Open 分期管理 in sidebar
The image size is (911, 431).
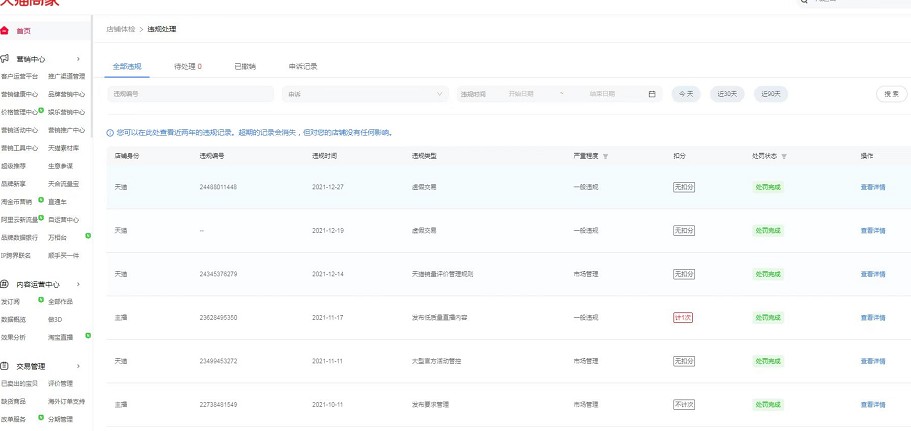coord(60,419)
